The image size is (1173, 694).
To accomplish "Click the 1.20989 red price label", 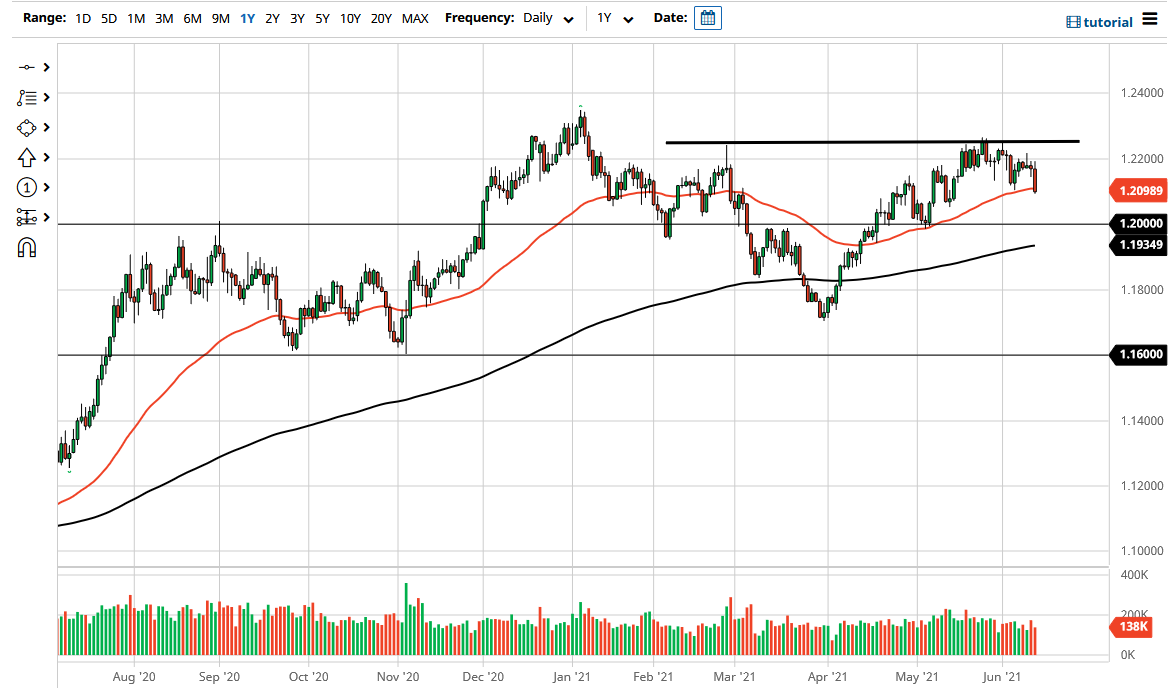I will point(1138,191).
